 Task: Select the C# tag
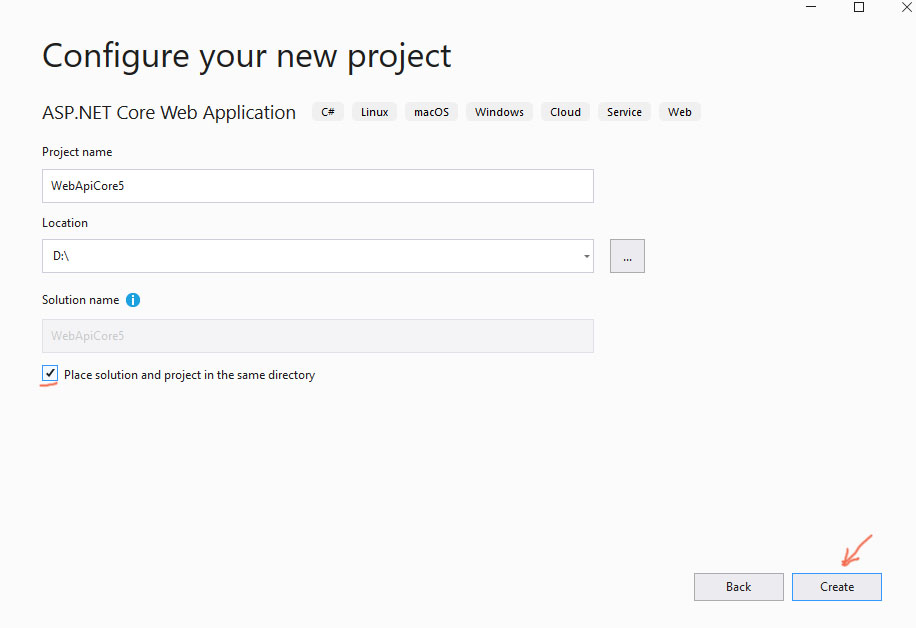coord(327,112)
